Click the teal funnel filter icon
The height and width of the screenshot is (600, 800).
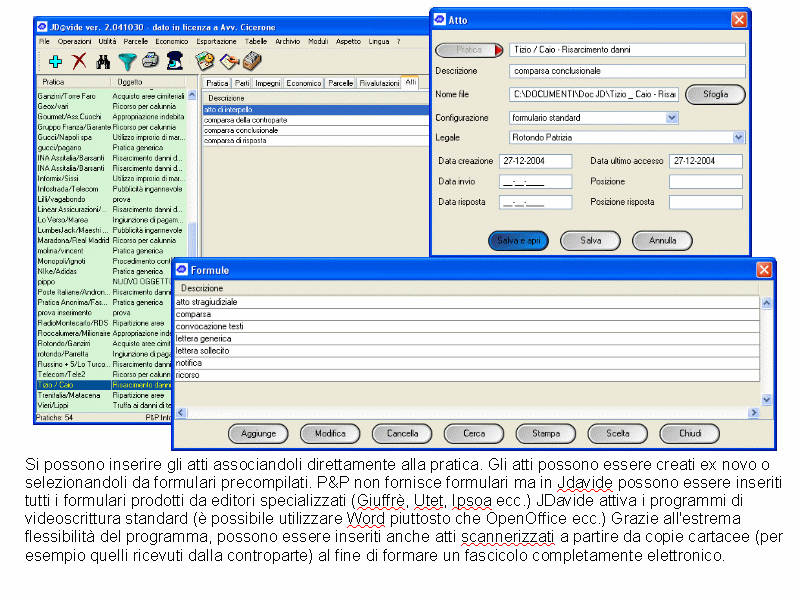[x=127, y=62]
